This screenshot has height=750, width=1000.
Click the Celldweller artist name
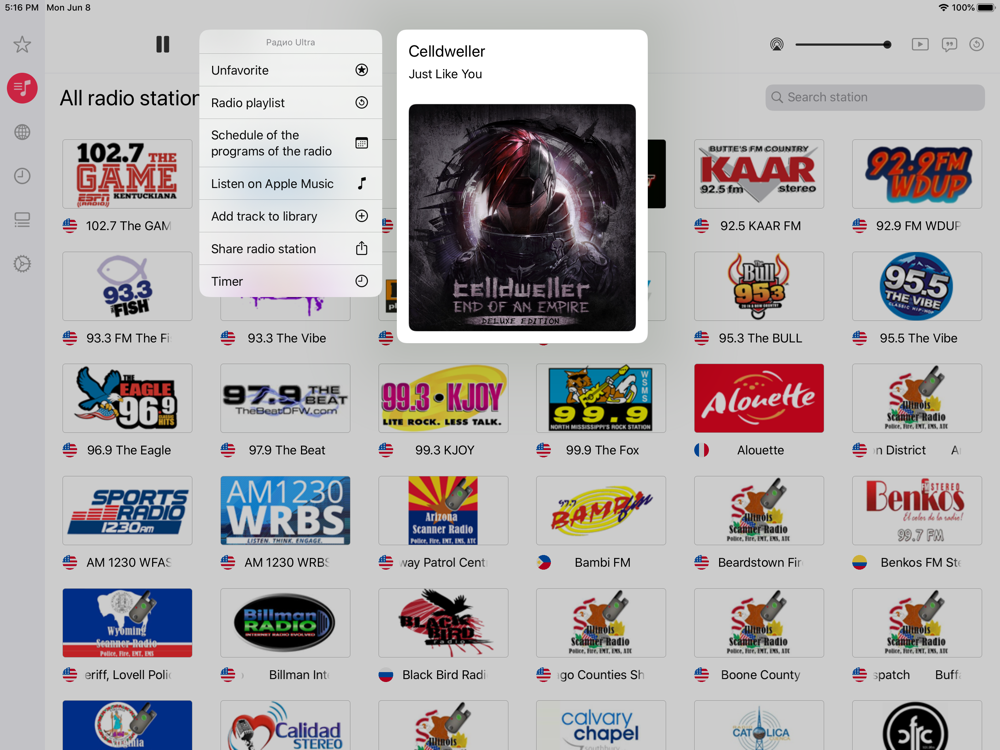click(446, 52)
